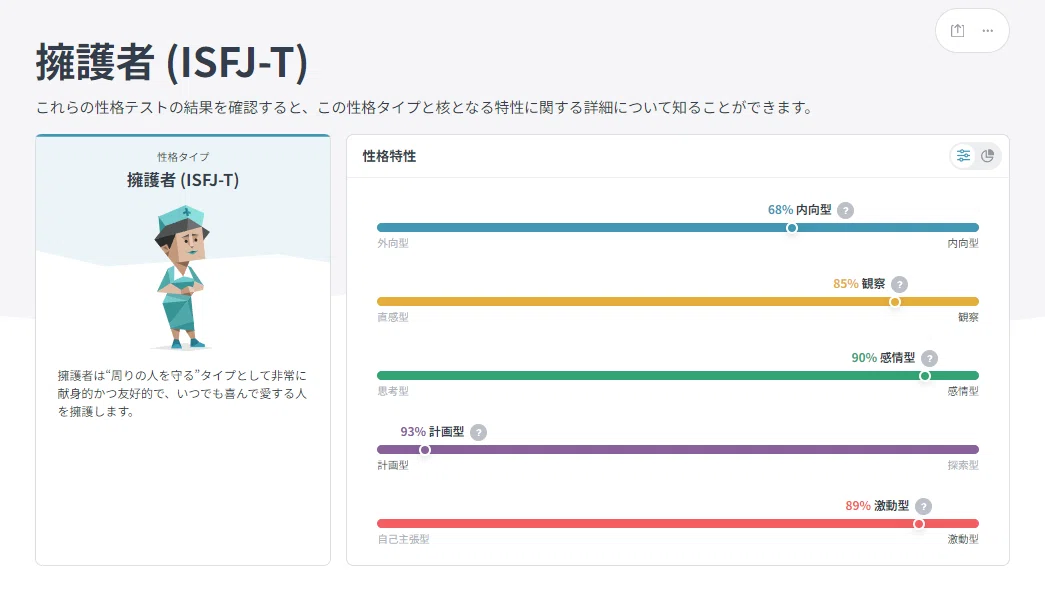Open help icon next to 感情型
Viewport: 1045px width, 595px height.
(x=930, y=358)
